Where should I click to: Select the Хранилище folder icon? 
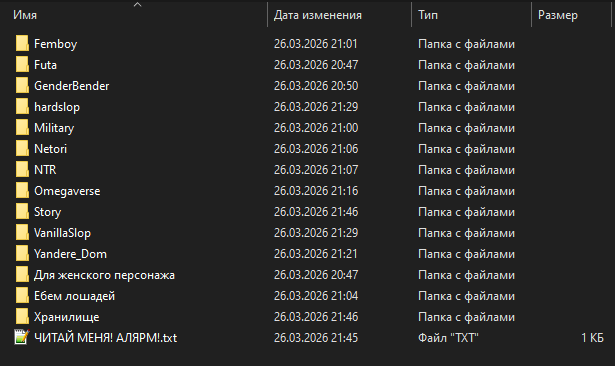click(x=22, y=317)
